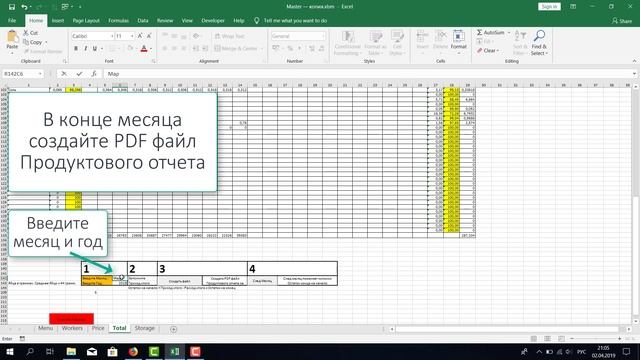The image size is (640, 360).
Task: Open File Explorer from the taskbar
Action: pos(71,351)
